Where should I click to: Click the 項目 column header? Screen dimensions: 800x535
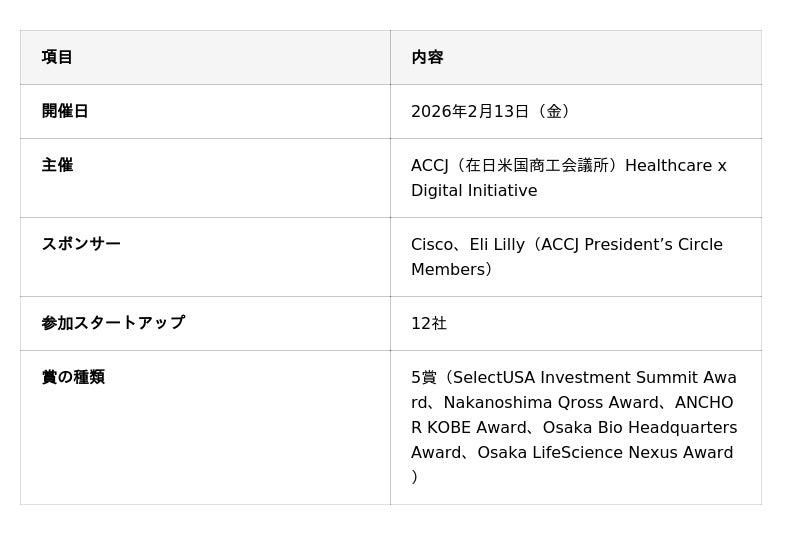coord(57,57)
